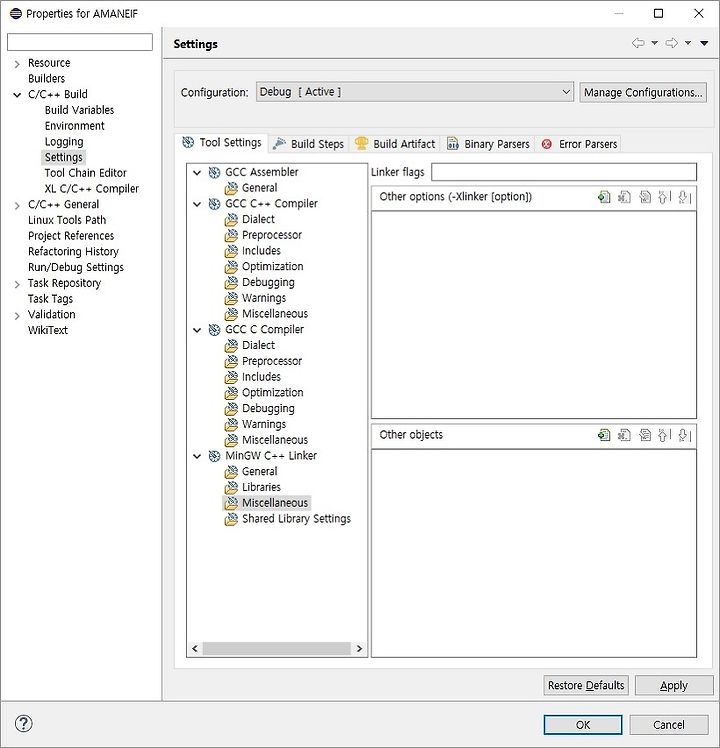Expand the Task Repository category
Image resolution: width=720 pixels, height=748 pixels.
[17, 284]
